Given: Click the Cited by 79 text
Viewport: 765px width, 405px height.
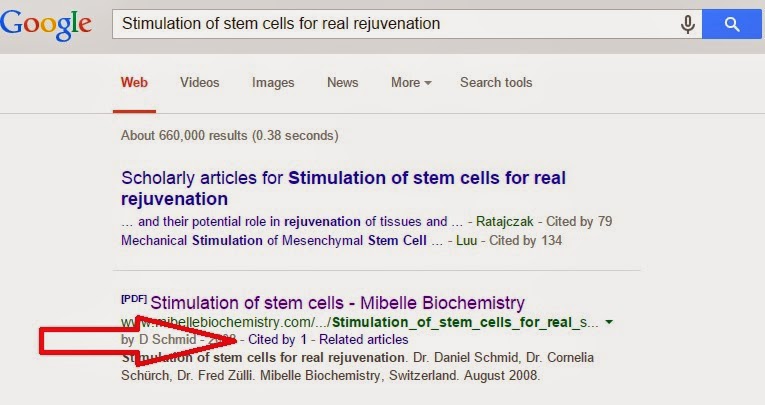Looking at the screenshot, I should 579,222.
